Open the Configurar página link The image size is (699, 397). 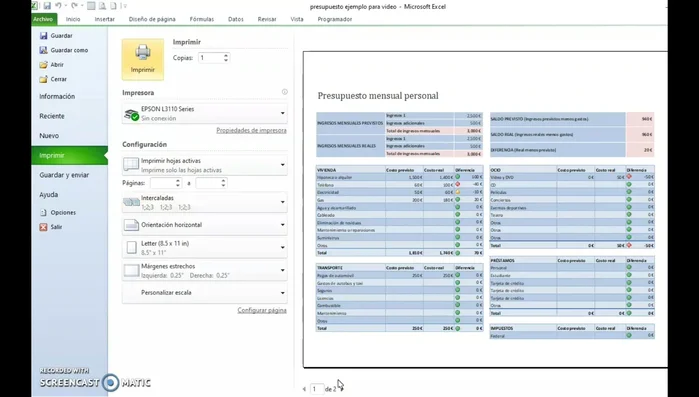pyautogui.click(x=262, y=310)
